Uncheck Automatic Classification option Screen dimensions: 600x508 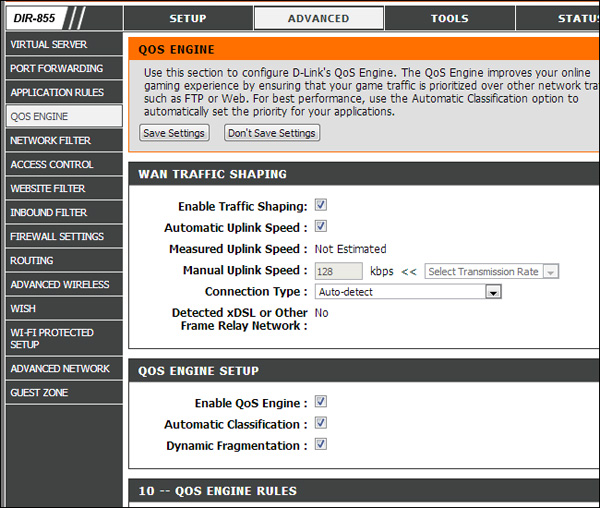tap(321, 424)
